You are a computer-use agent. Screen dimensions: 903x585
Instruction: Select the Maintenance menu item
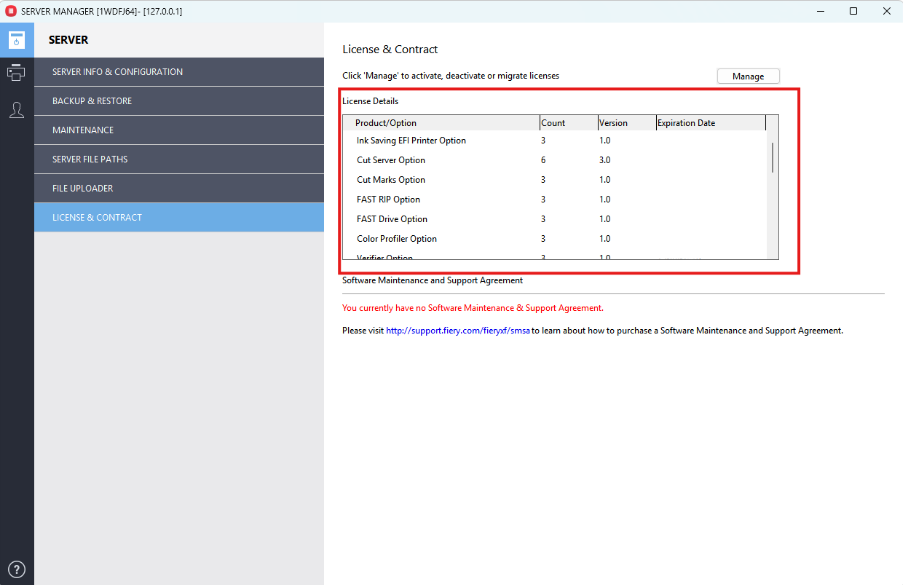[x=179, y=130]
